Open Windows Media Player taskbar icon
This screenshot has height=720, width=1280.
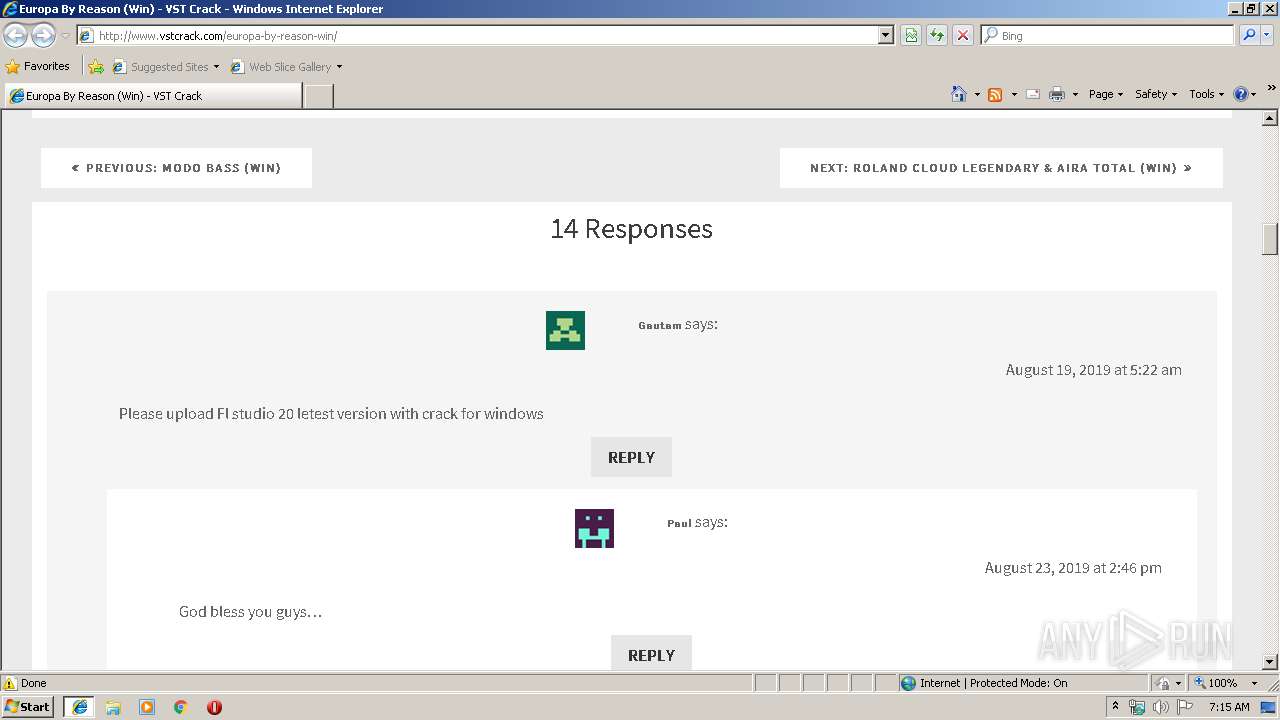pyautogui.click(x=147, y=707)
